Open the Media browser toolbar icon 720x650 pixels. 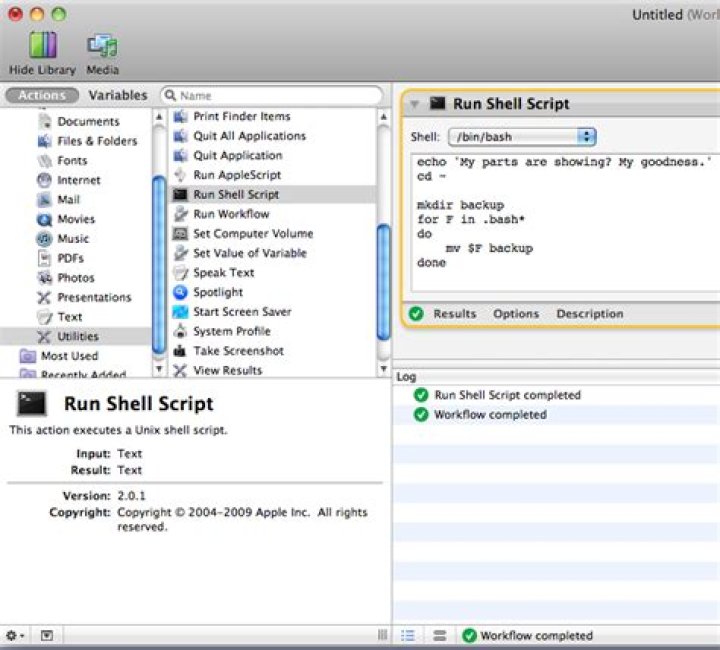102,45
